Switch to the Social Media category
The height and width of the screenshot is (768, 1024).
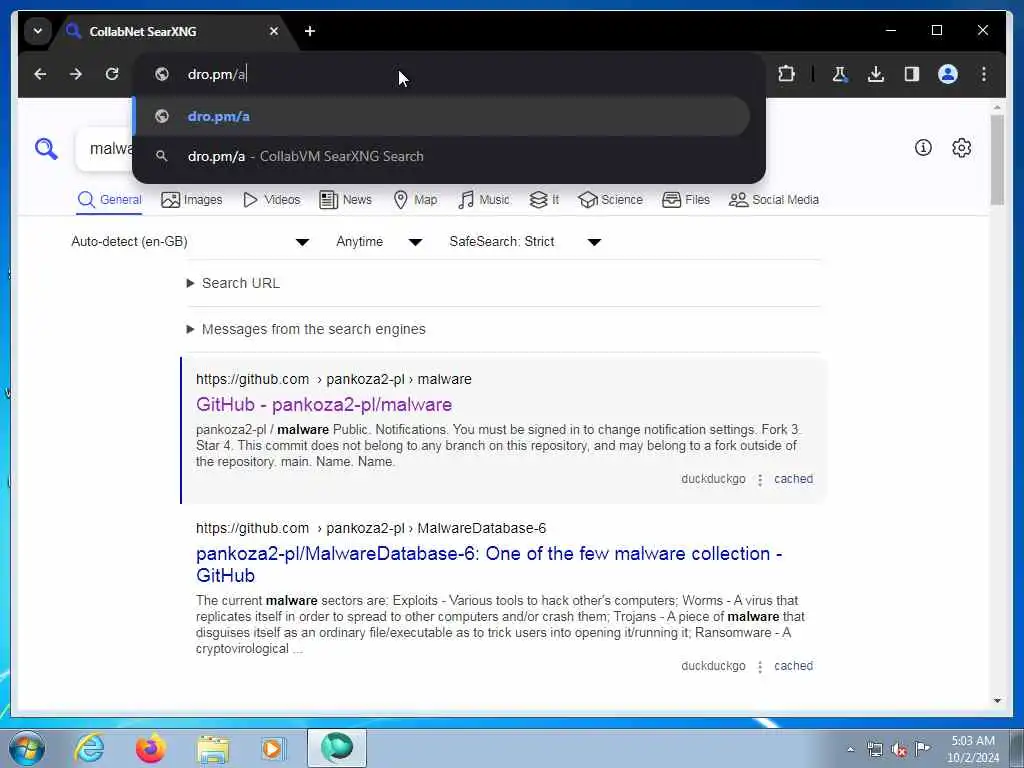pos(774,200)
